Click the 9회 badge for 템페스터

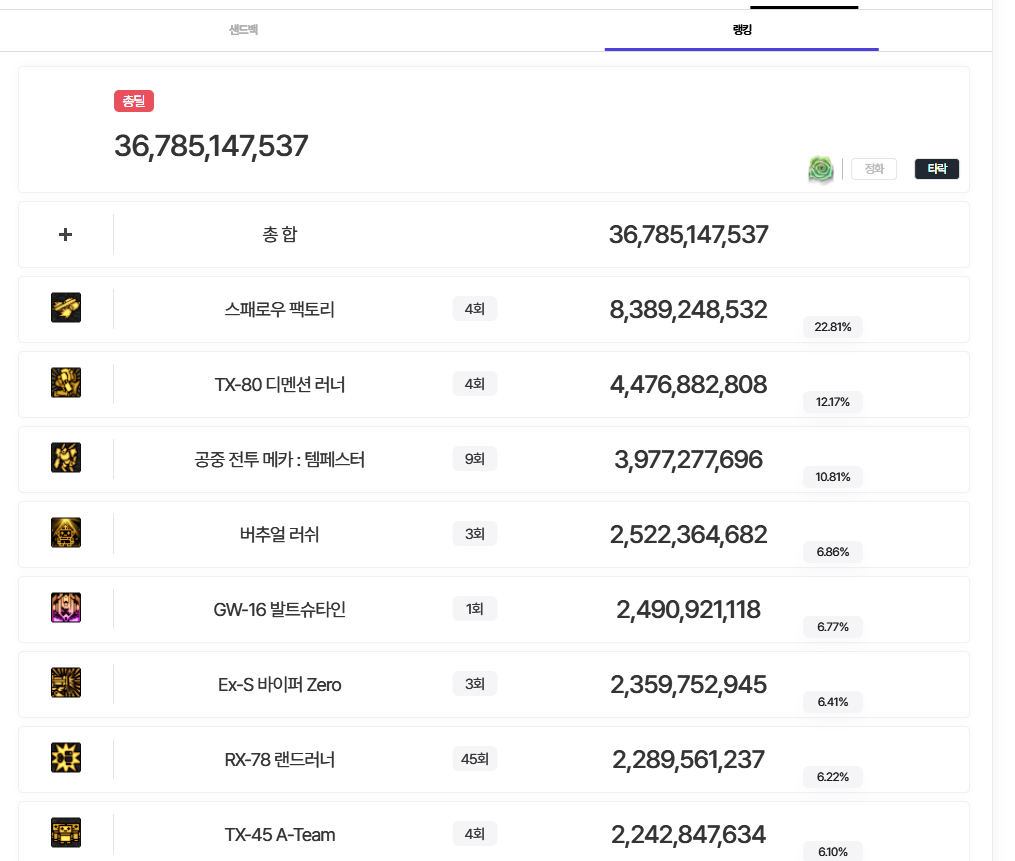475,459
